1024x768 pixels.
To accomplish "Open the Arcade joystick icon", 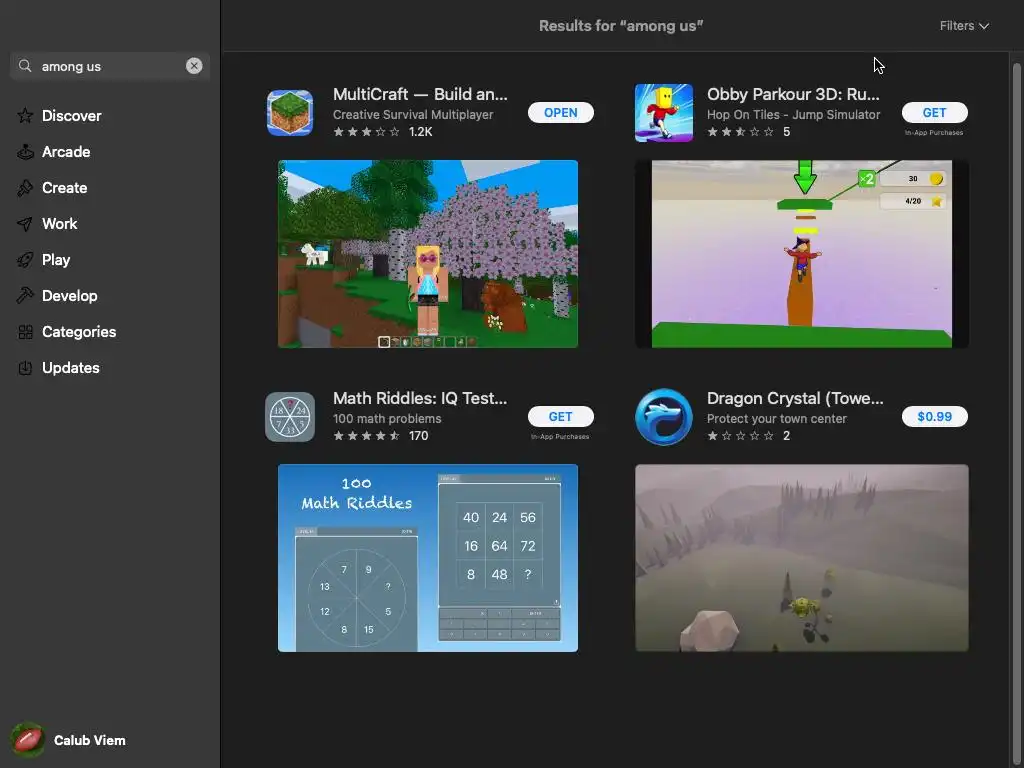I will [x=25, y=152].
